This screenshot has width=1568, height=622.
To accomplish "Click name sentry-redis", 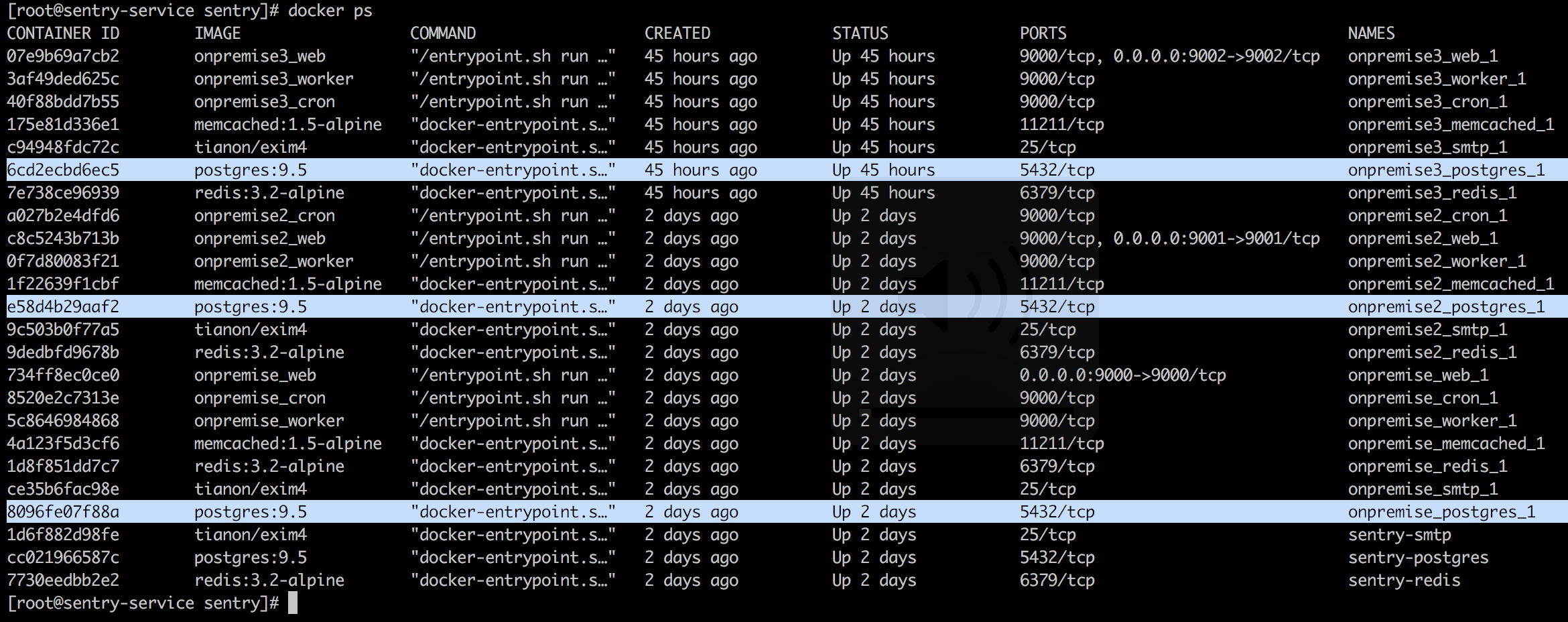I will pos(1404,580).
